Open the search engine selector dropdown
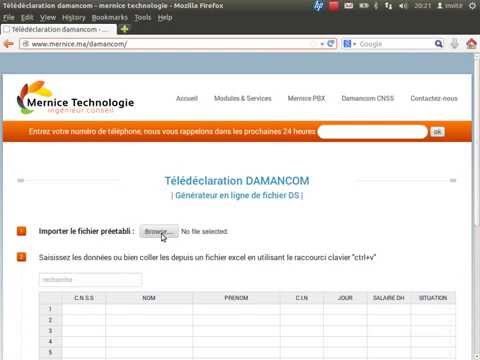 coord(349,44)
